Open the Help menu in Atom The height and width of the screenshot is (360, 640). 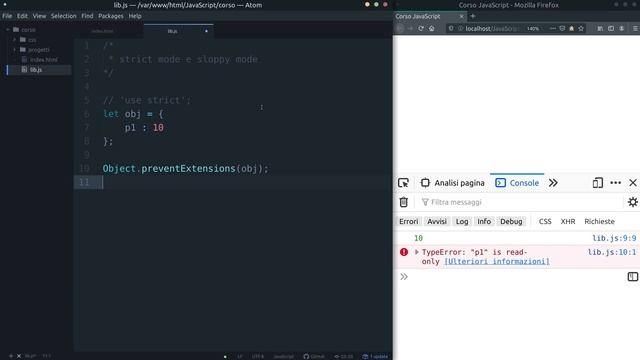point(135,16)
